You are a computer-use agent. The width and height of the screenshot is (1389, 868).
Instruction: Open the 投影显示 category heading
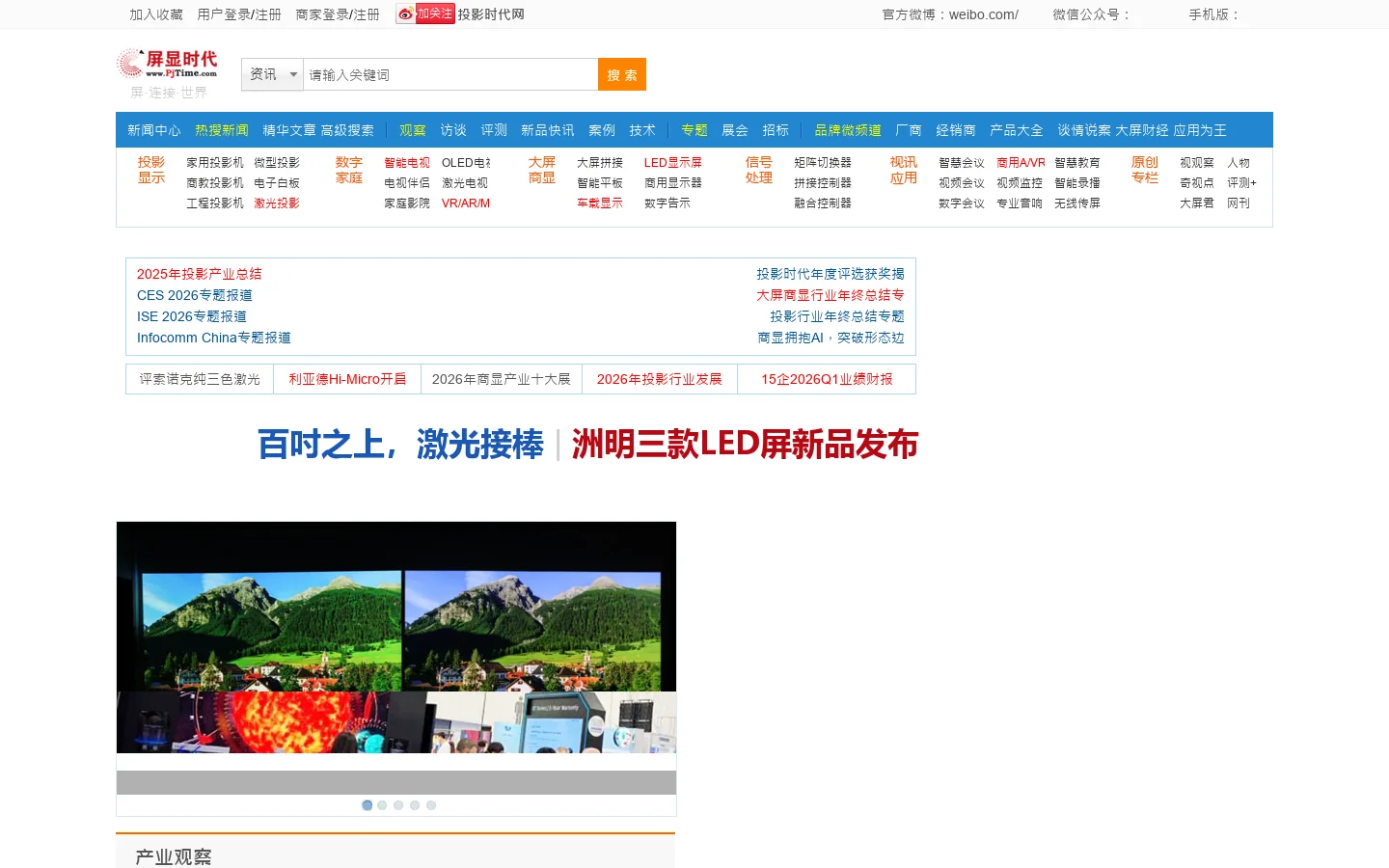(151, 170)
